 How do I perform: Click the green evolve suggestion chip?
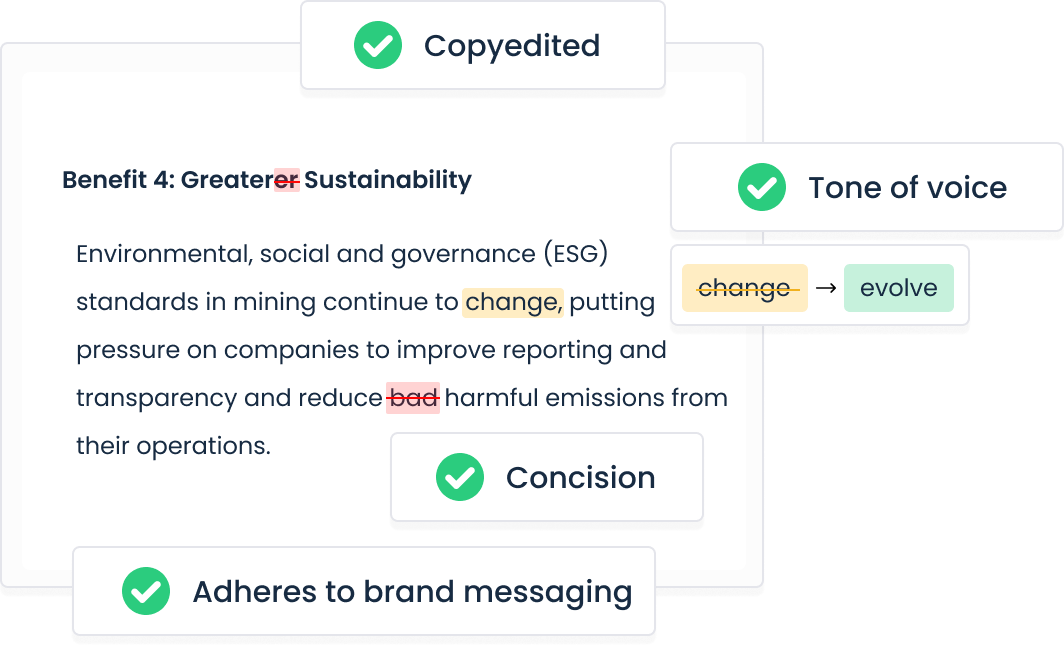[899, 288]
